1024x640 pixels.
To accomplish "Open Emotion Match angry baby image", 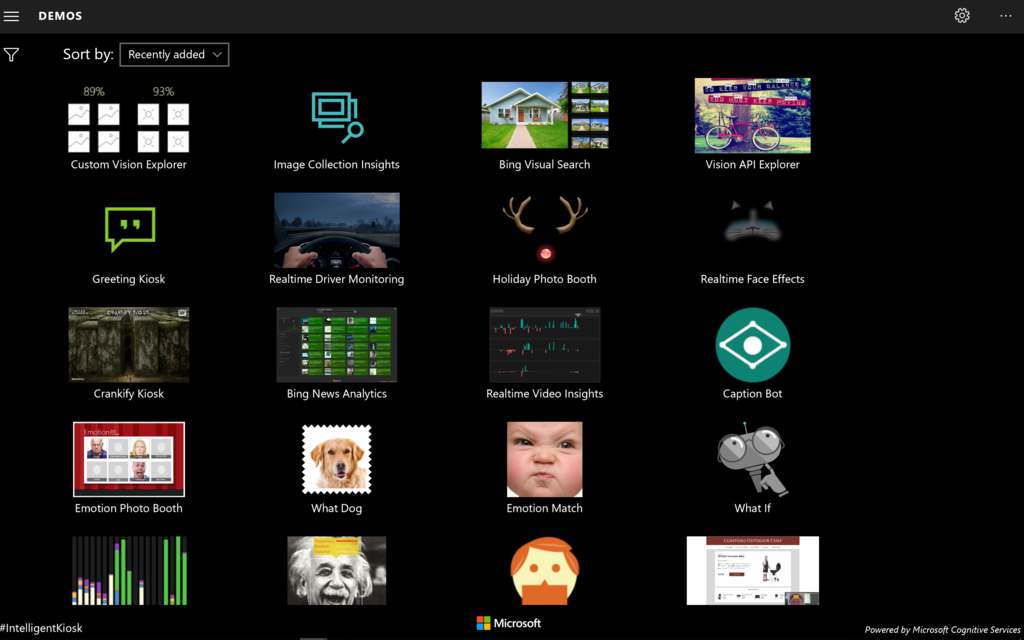I will coord(545,459).
